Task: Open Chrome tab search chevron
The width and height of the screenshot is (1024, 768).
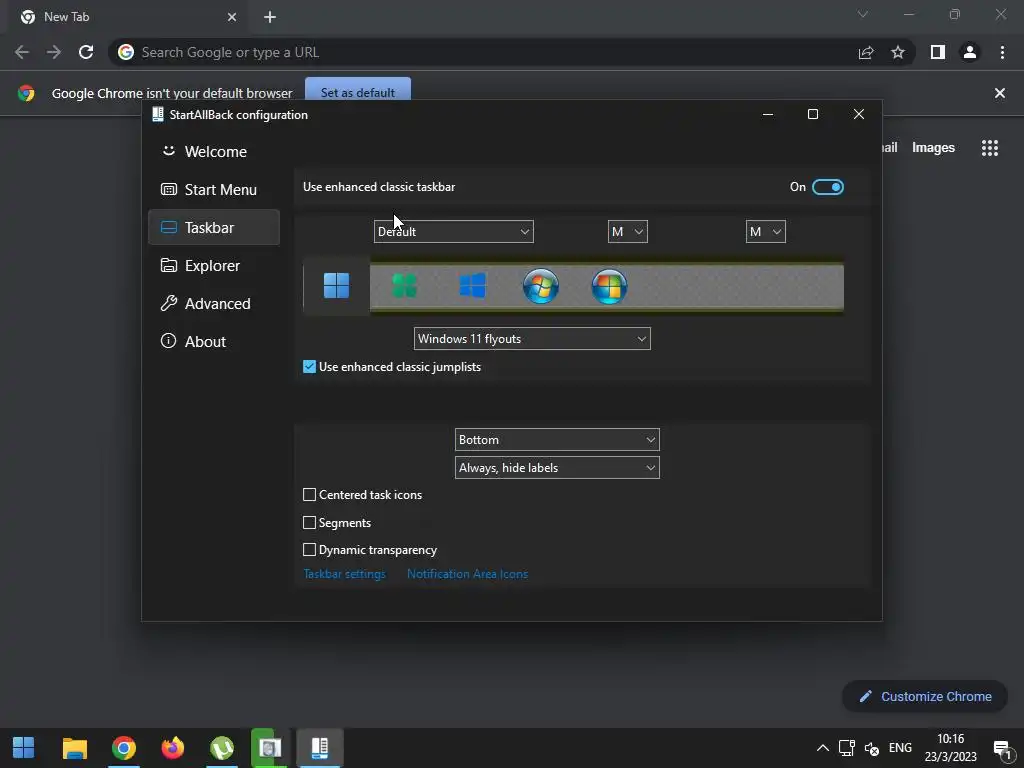Action: pyautogui.click(x=863, y=14)
